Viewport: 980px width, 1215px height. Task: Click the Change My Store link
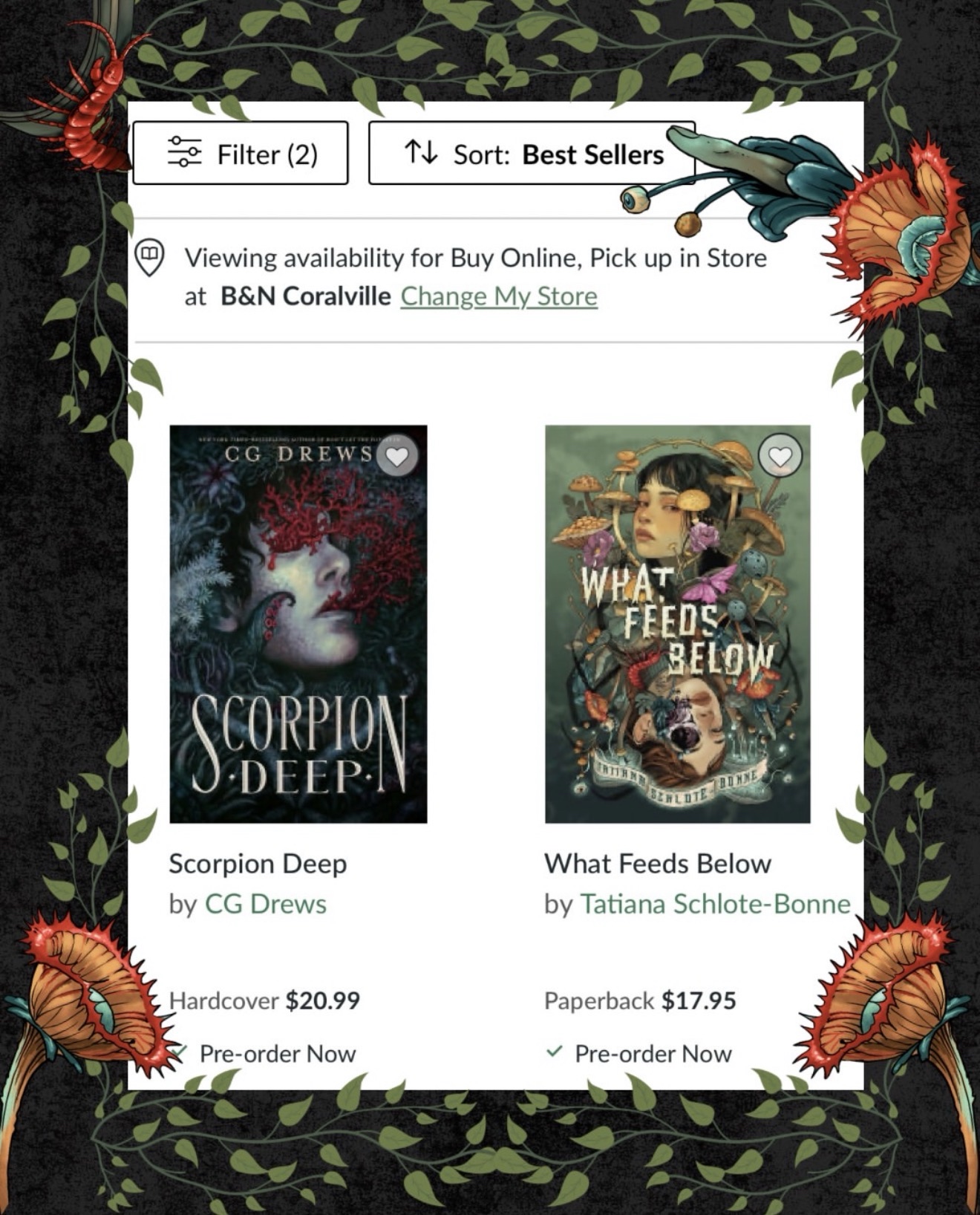[499, 296]
